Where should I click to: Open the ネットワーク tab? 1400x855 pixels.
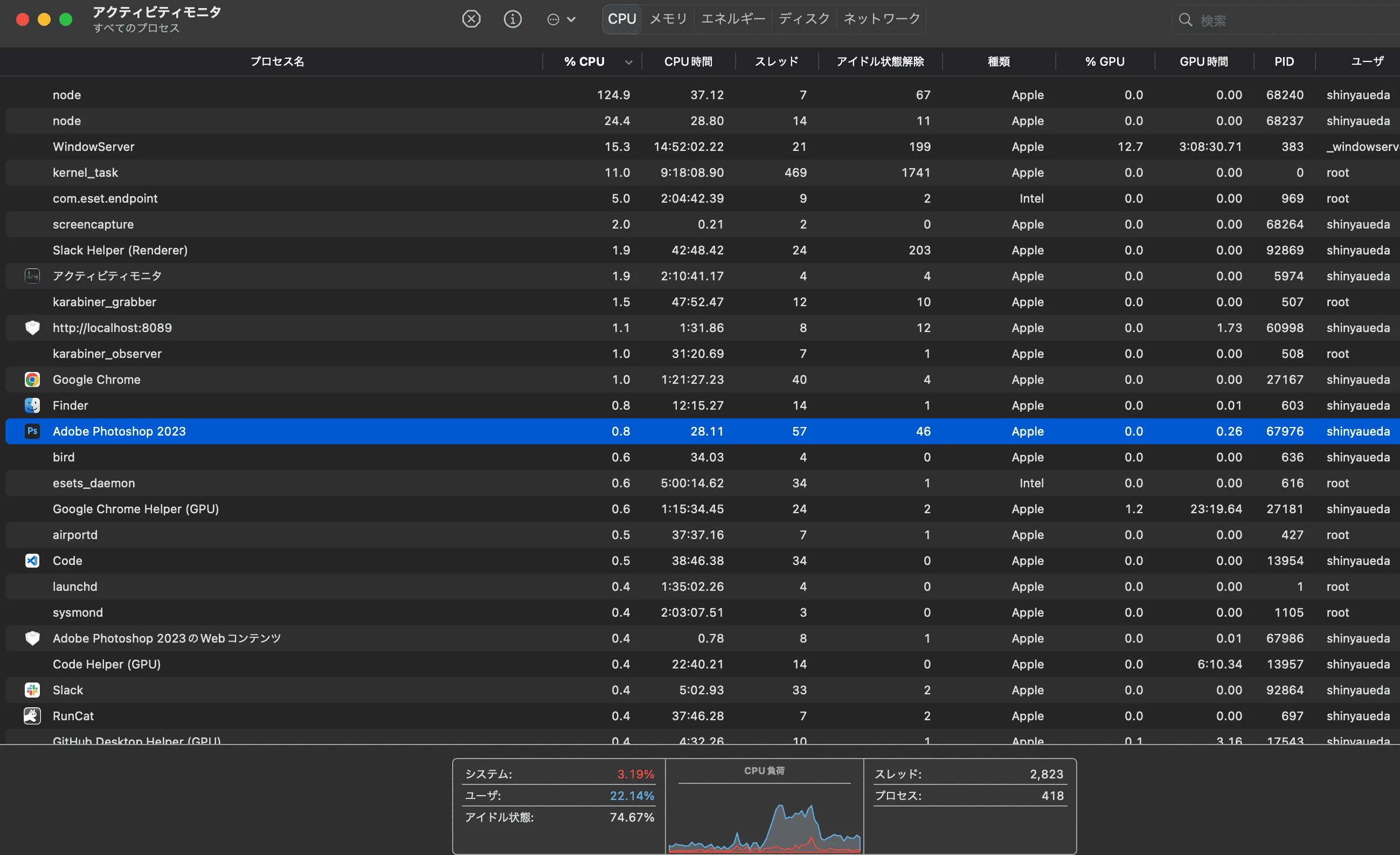pos(881,19)
